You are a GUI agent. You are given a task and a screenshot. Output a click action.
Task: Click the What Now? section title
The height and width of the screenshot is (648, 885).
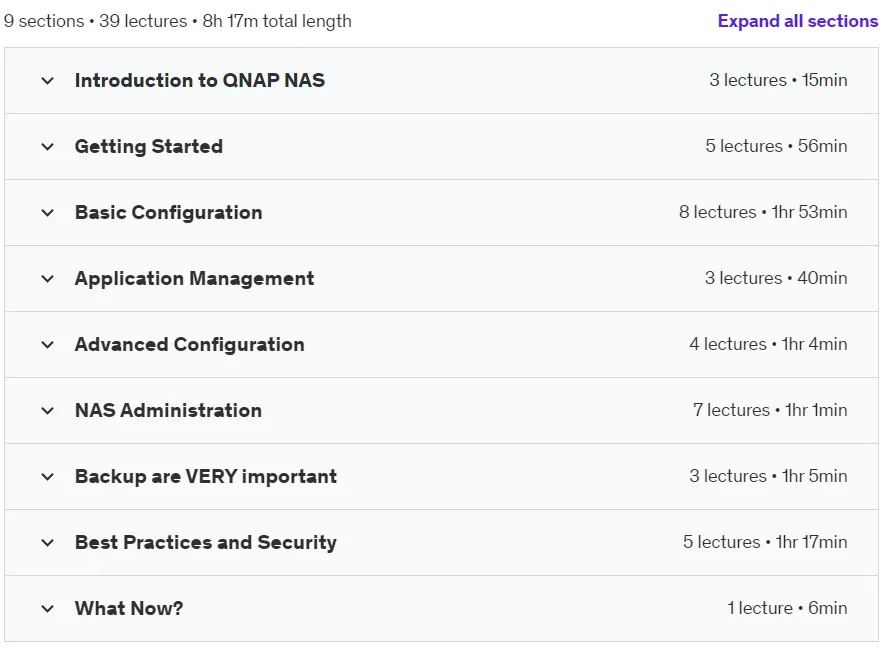click(129, 608)
